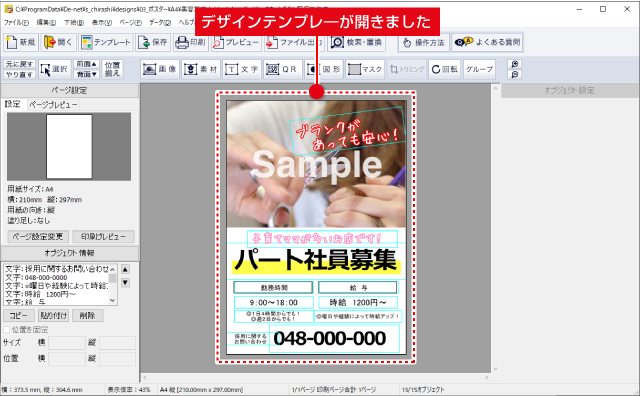Viewport: 640px width, 396px height.
Task: Switch to the ページプレビュー tab
Action: [53, 105]
